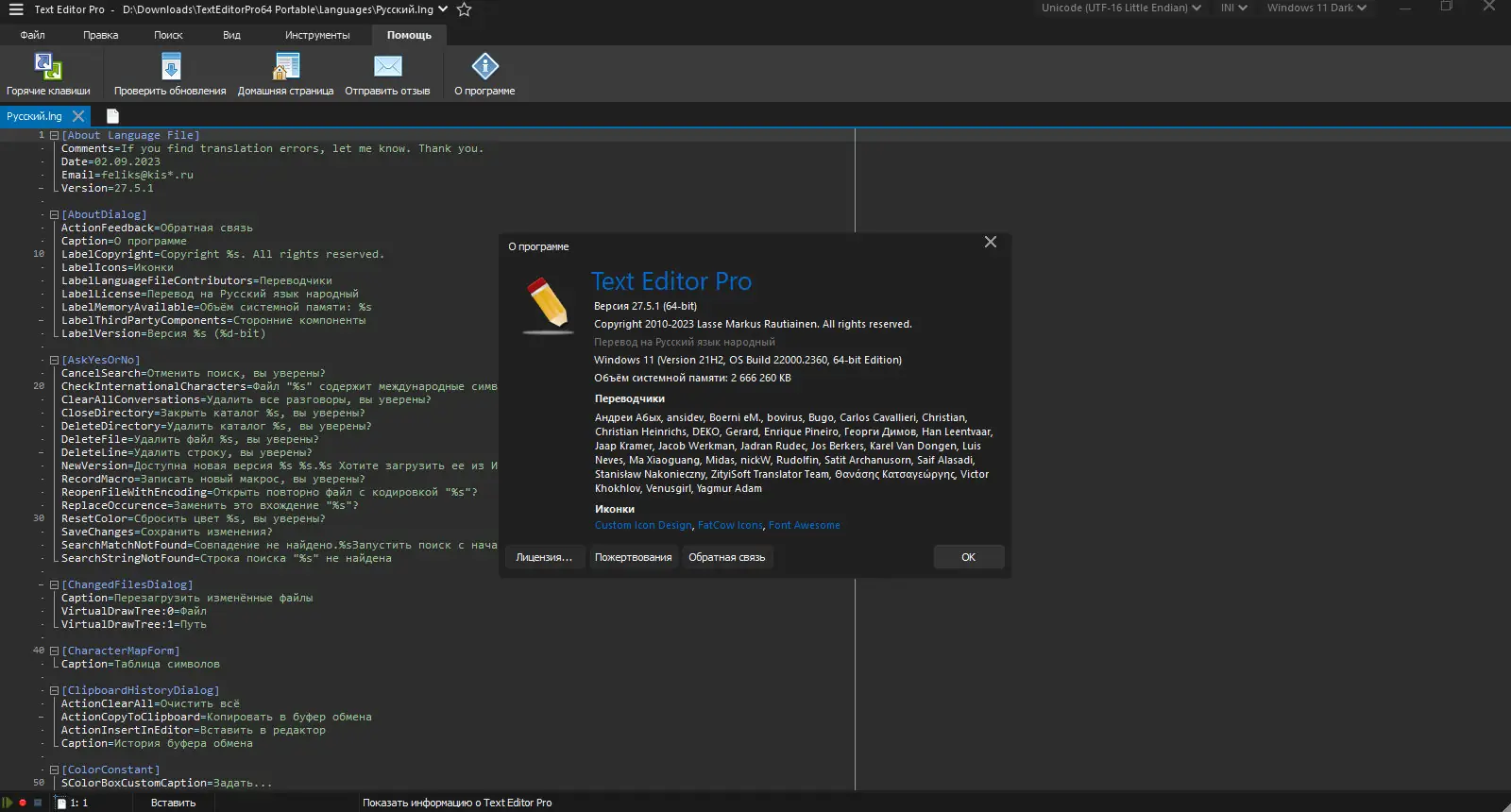Viewport: 1511px width, 812px height.
Task: Open the Unicode encoding dropdown
Action: point(1121,8)
